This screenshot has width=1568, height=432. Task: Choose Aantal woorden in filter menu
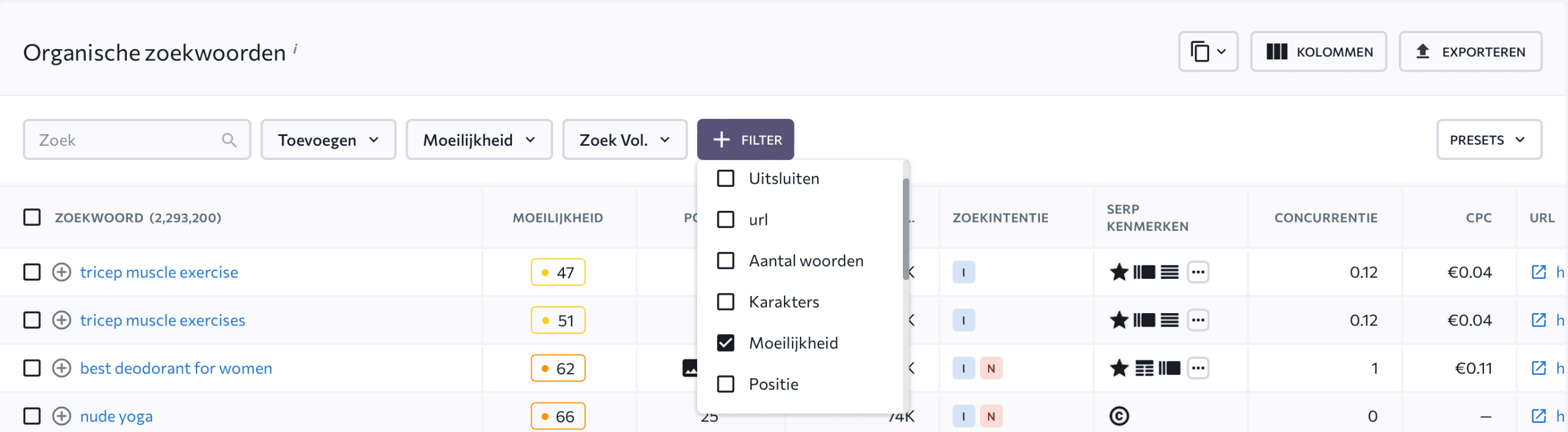[x=806, y=261]
